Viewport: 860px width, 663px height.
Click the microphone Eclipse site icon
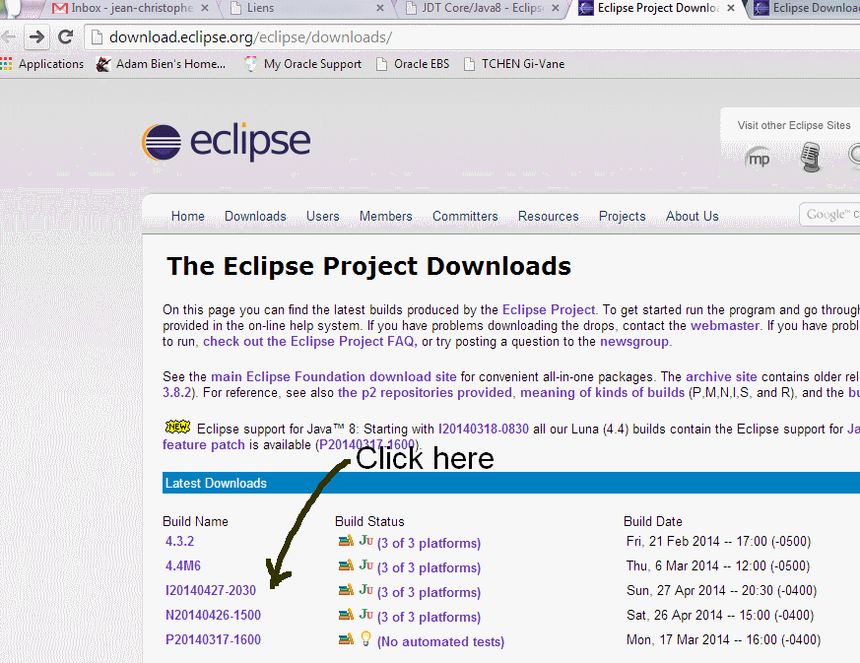click(810, 156)
